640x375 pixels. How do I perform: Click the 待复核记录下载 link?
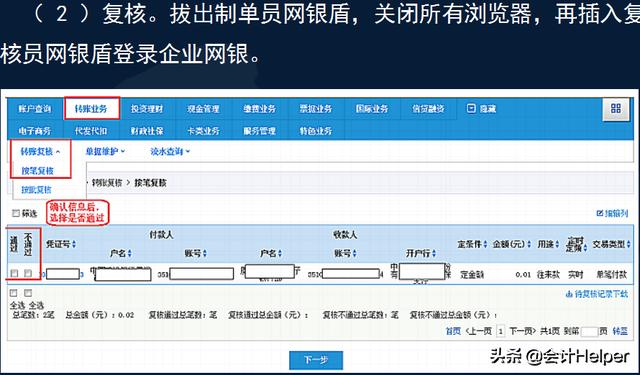(x=601, y=294)
